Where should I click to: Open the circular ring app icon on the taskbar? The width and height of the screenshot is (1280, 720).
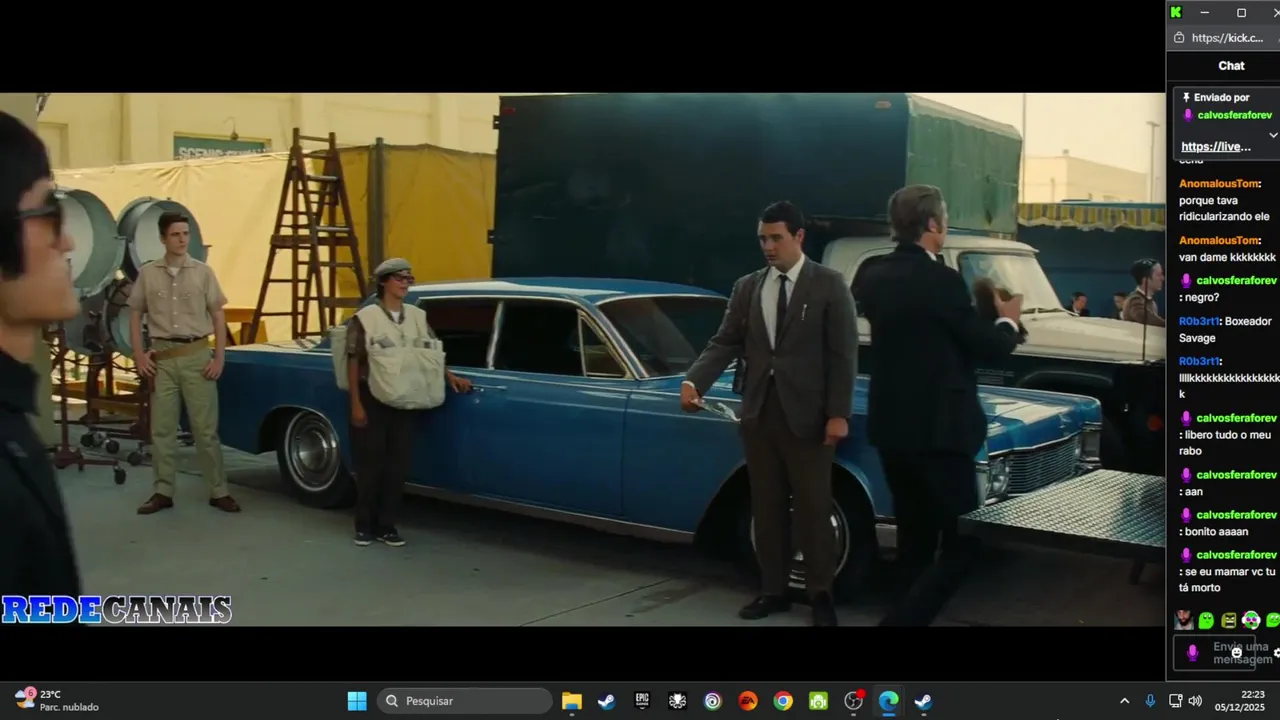tap(712, 701)
